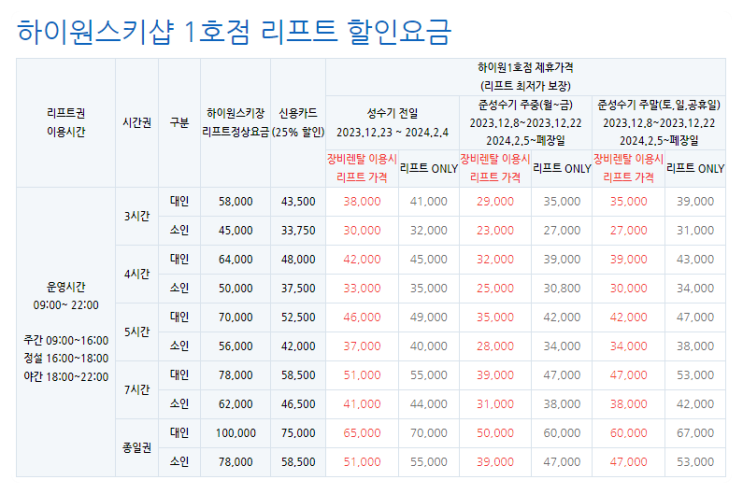Click the red 23,000 rental price

[495, 231]
